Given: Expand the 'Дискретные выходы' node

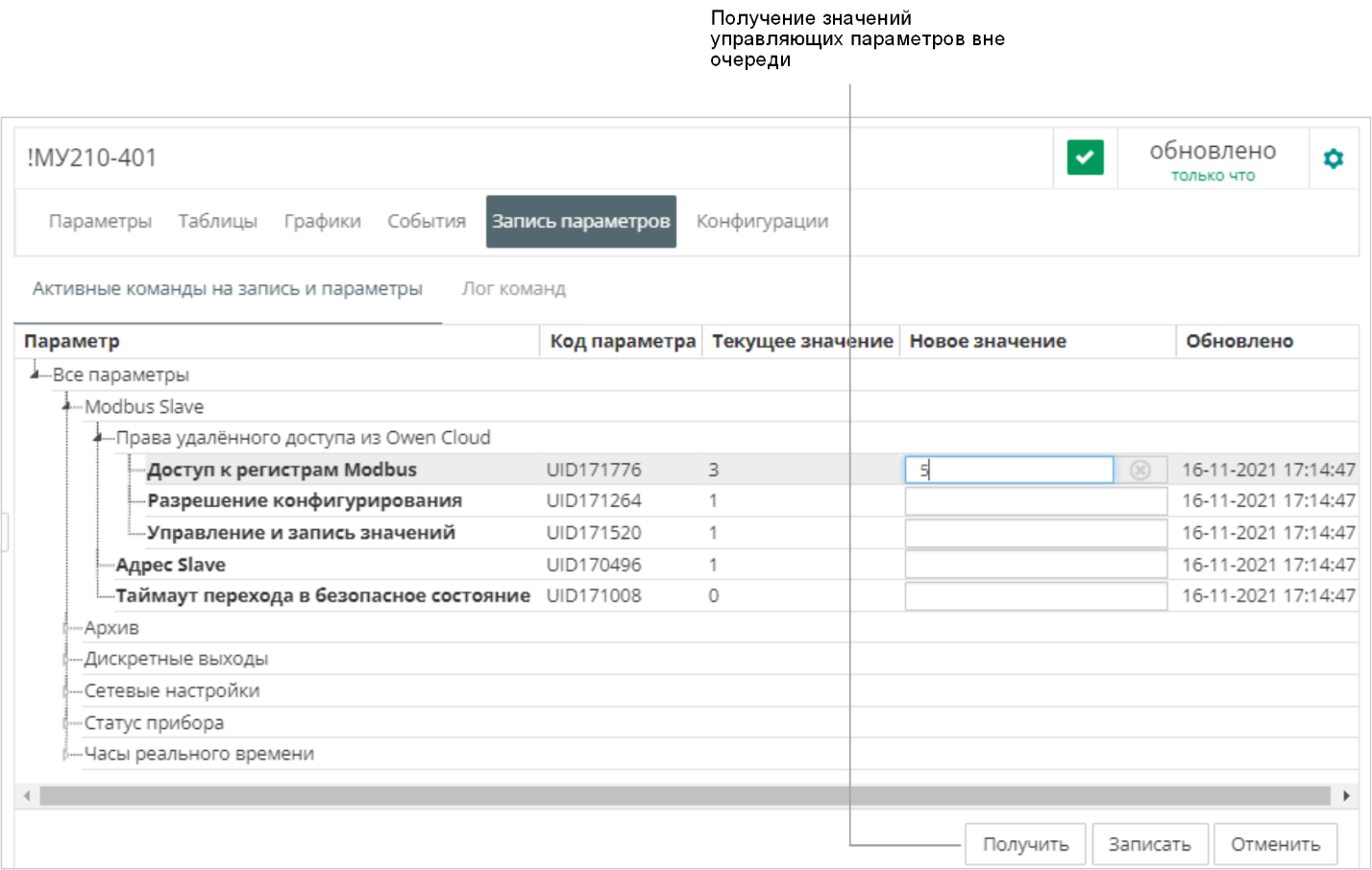Looking at the screenshot, I should click(x=66, y=660).
